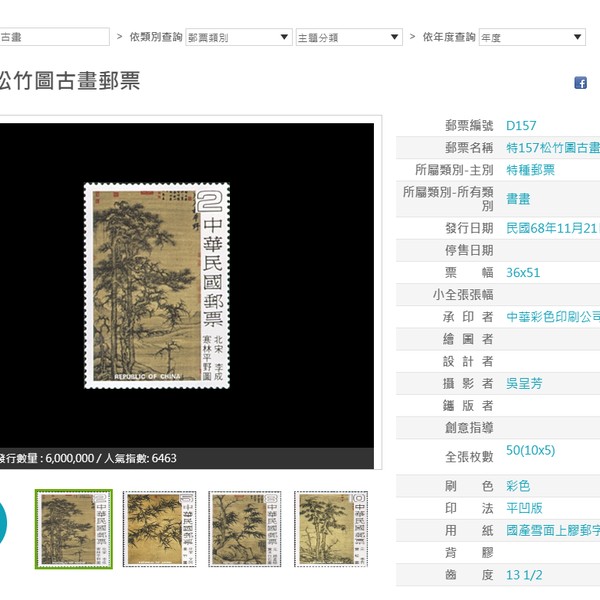This screenshot has width=600, height=600.
Task: Click 特157松竹圖古畫 stamp name link
Action: point(553,148)
